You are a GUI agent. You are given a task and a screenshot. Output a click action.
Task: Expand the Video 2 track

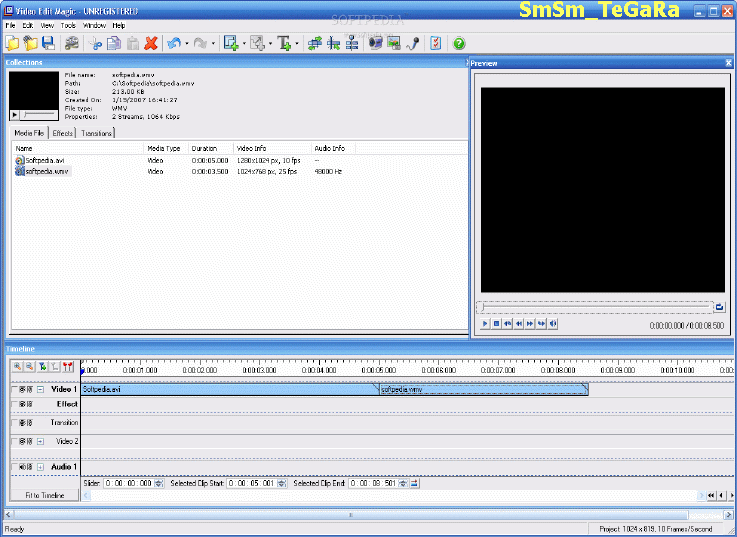click(x=40, y=442)
